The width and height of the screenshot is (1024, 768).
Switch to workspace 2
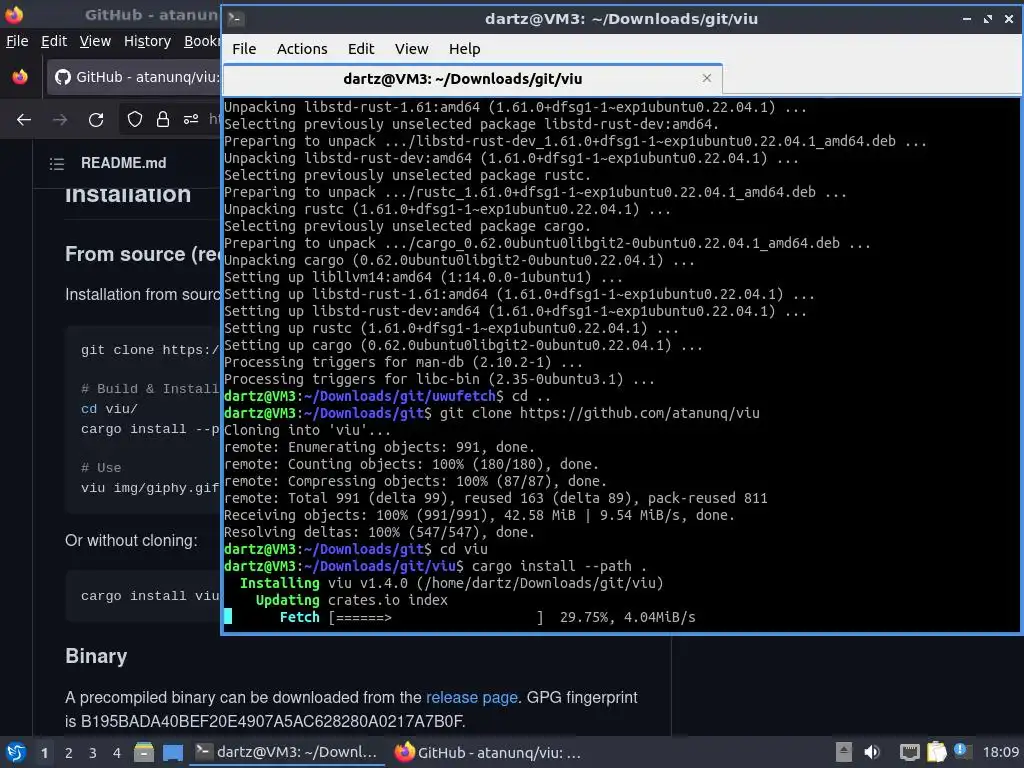click(x=69, y=753)
